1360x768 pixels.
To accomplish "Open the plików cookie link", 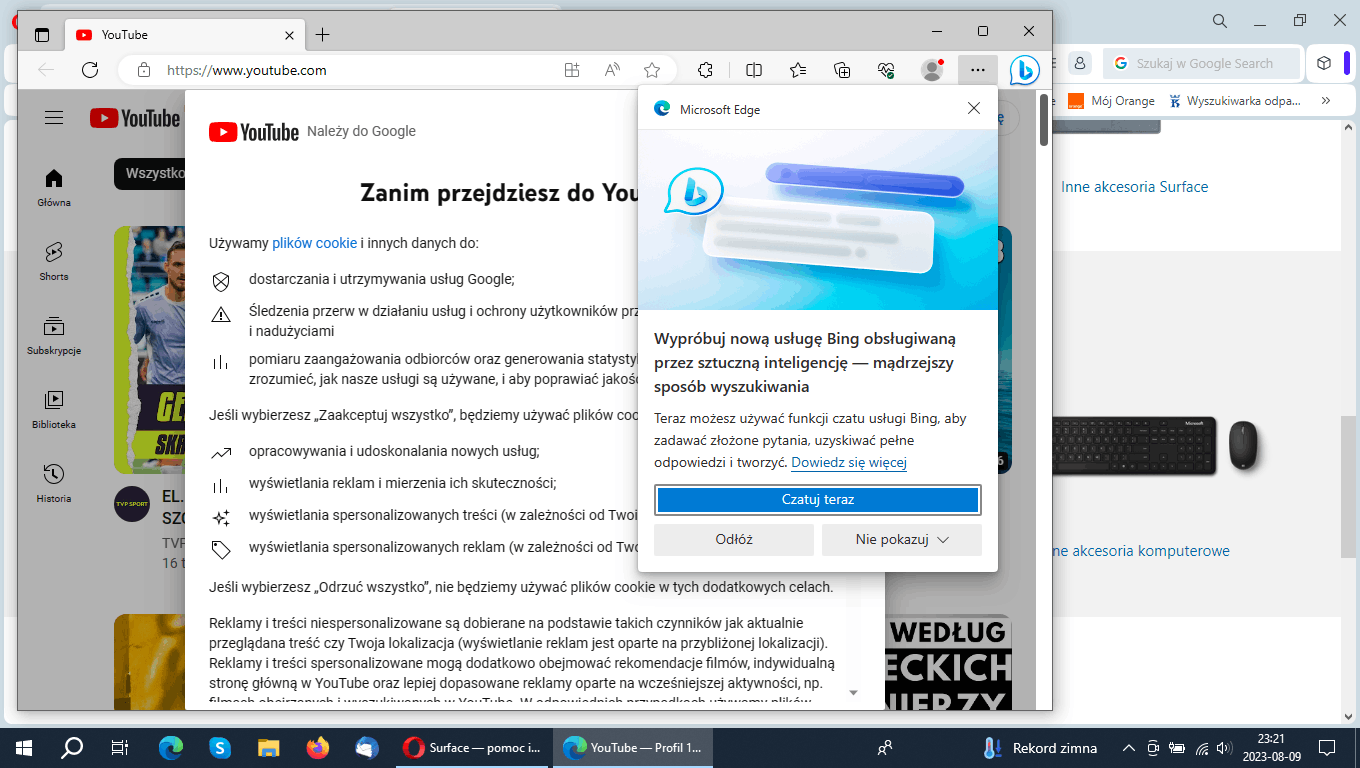I will (x=315, y=243).
